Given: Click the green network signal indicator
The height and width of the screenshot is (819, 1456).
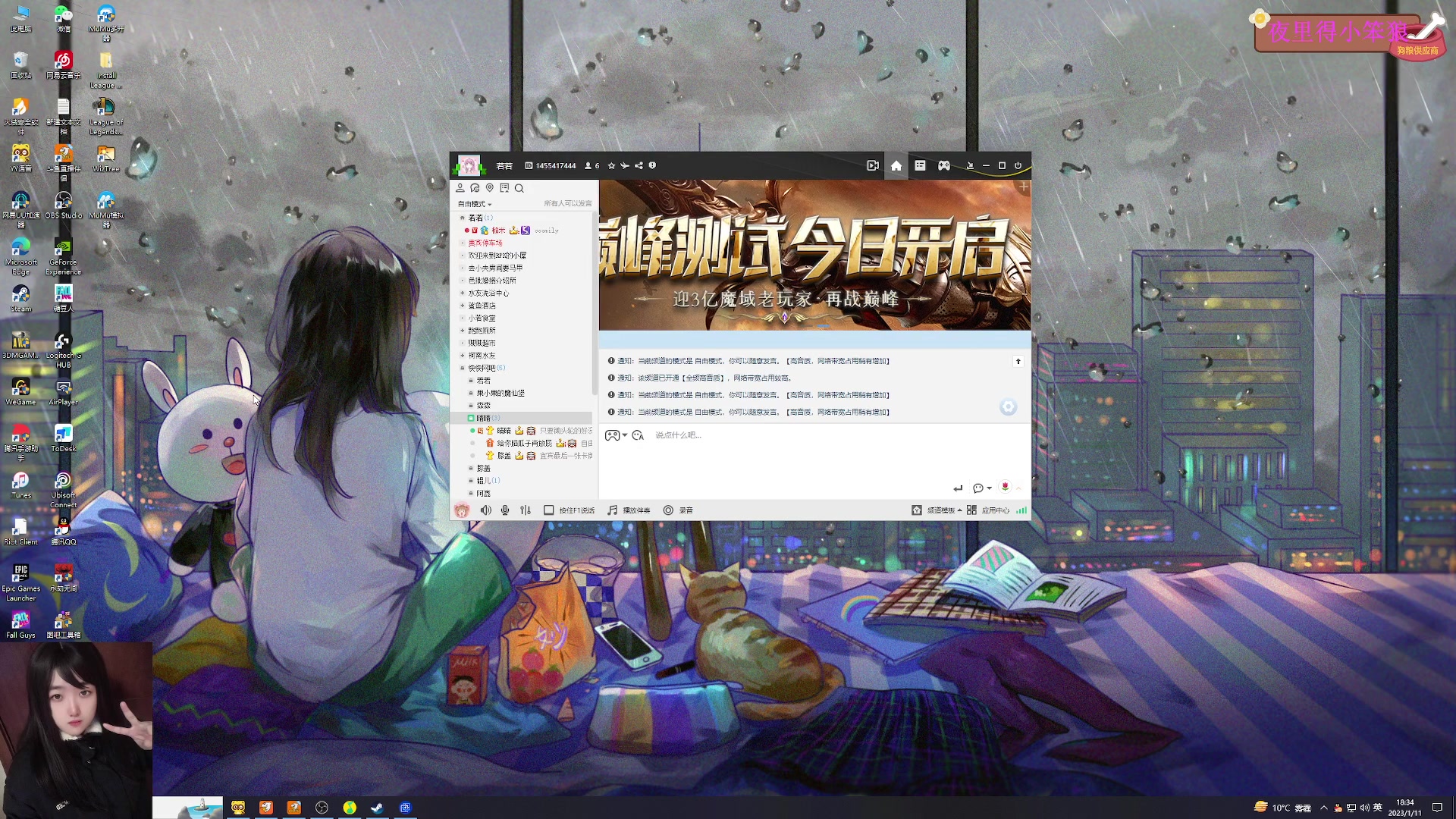Looking at the screenshot, I should point(1021,510).
